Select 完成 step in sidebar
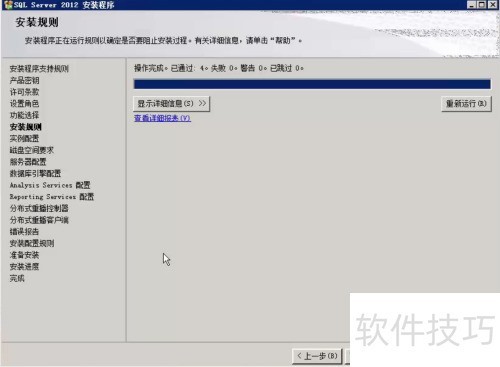The height and width of the screenshot is (367, 500). click(17, 279)
